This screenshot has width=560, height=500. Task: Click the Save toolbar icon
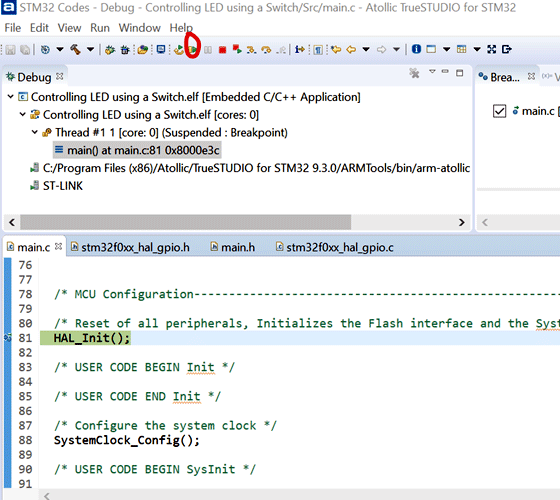click(x=10, y=49)
